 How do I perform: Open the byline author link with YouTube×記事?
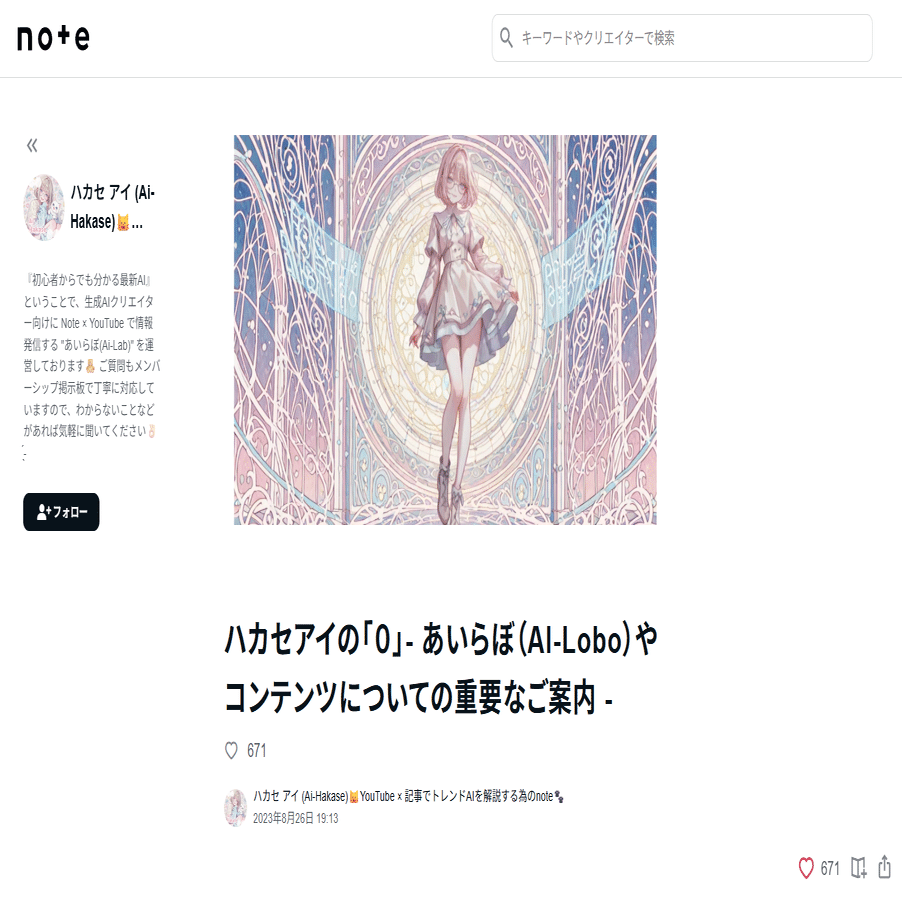(x=408, y=796)
